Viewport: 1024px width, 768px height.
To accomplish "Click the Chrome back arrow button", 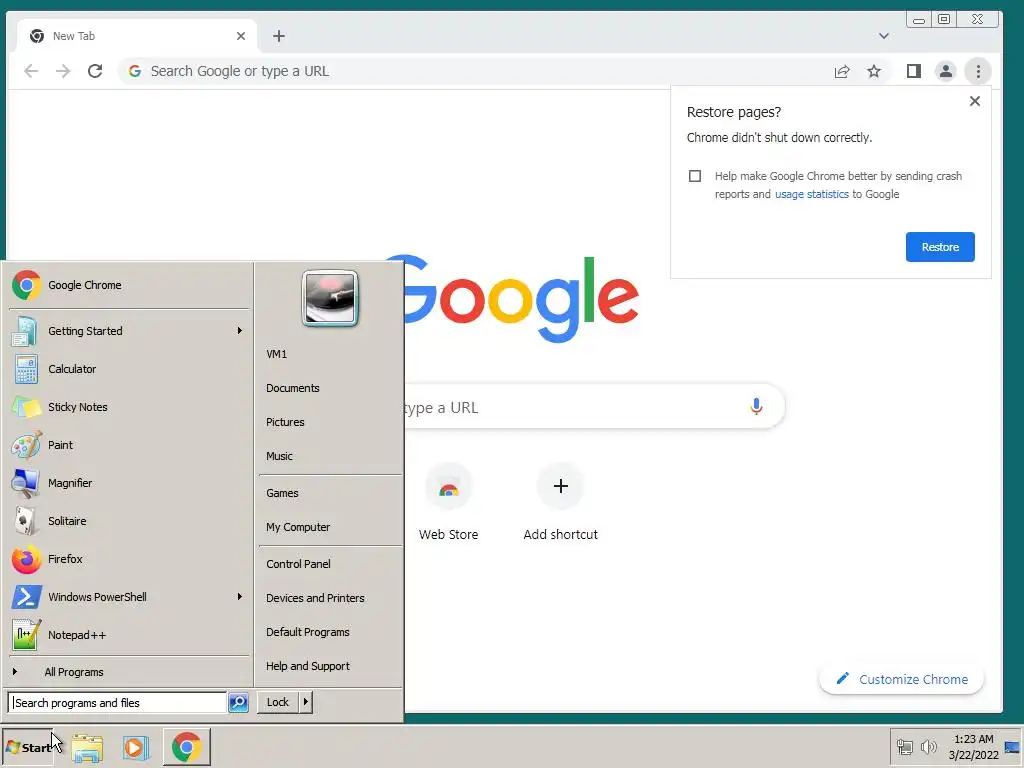I will coord(31,71).
